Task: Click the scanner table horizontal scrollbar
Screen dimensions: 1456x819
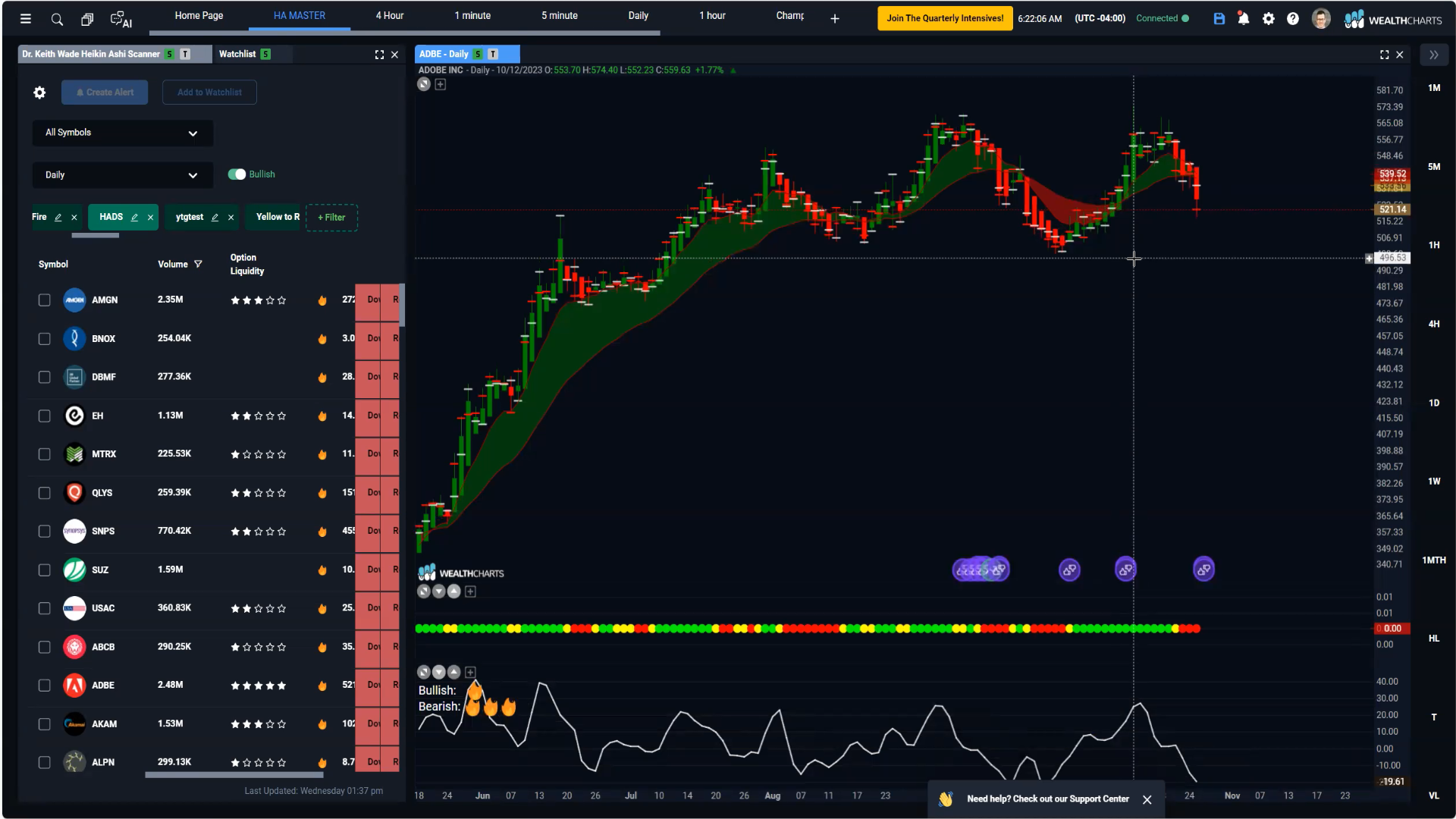Action: click(234, 775)
